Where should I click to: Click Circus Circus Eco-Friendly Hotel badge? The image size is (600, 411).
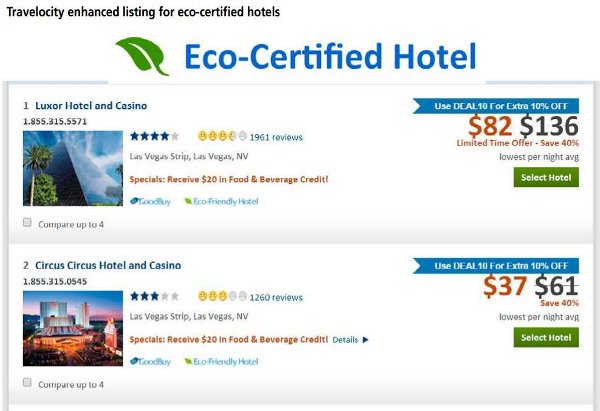[222, 361]
